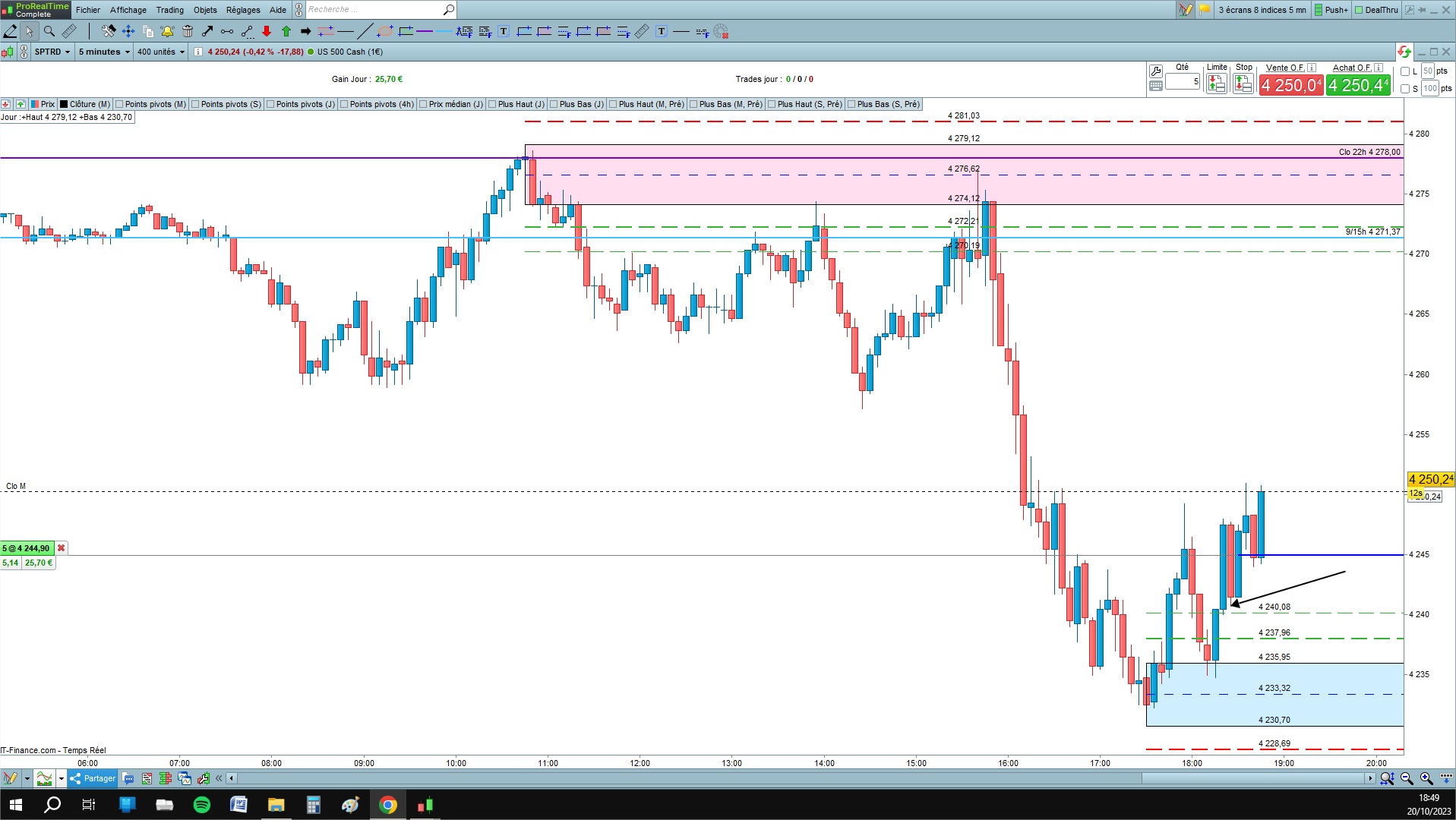Open Calculator from the taskbar
Viewport: 1456px width, 820px height.
pyautogui.click(x=314, y=805)
